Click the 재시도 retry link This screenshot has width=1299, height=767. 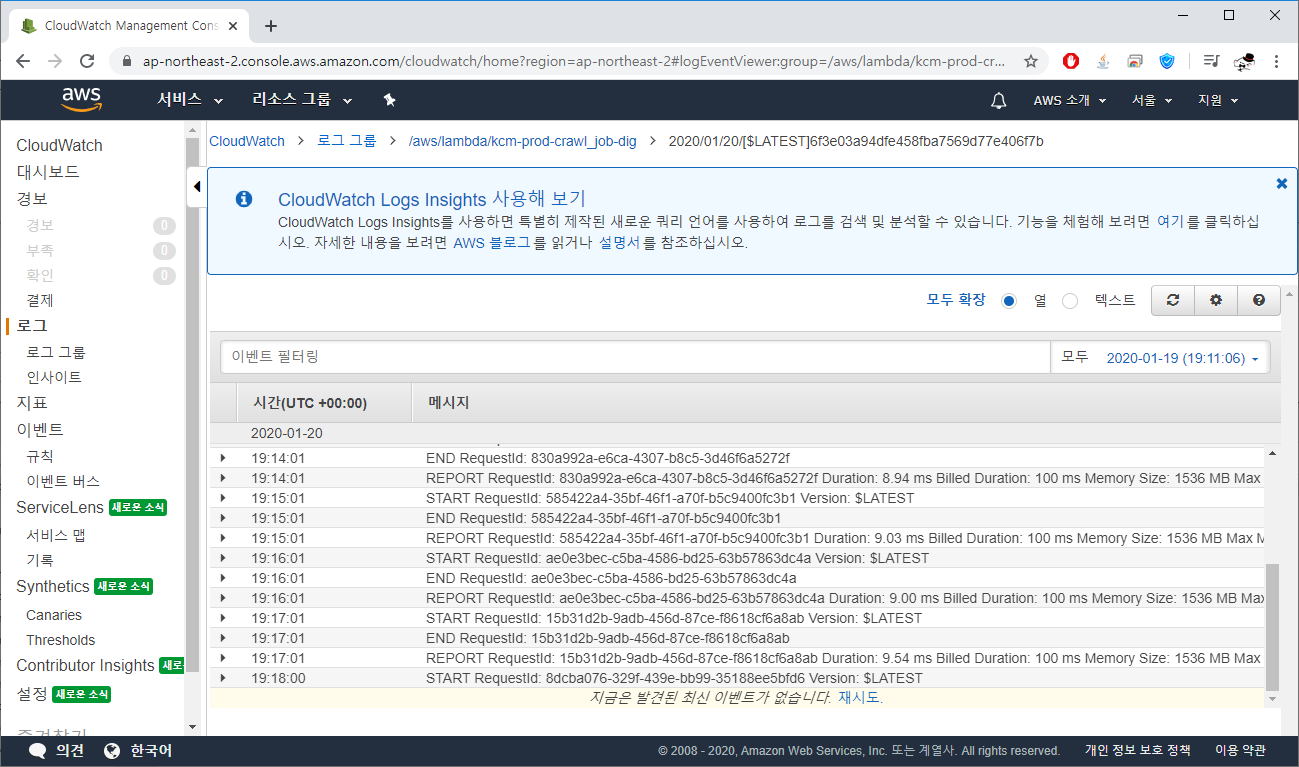pyautogui.click(x=859, y=697)
